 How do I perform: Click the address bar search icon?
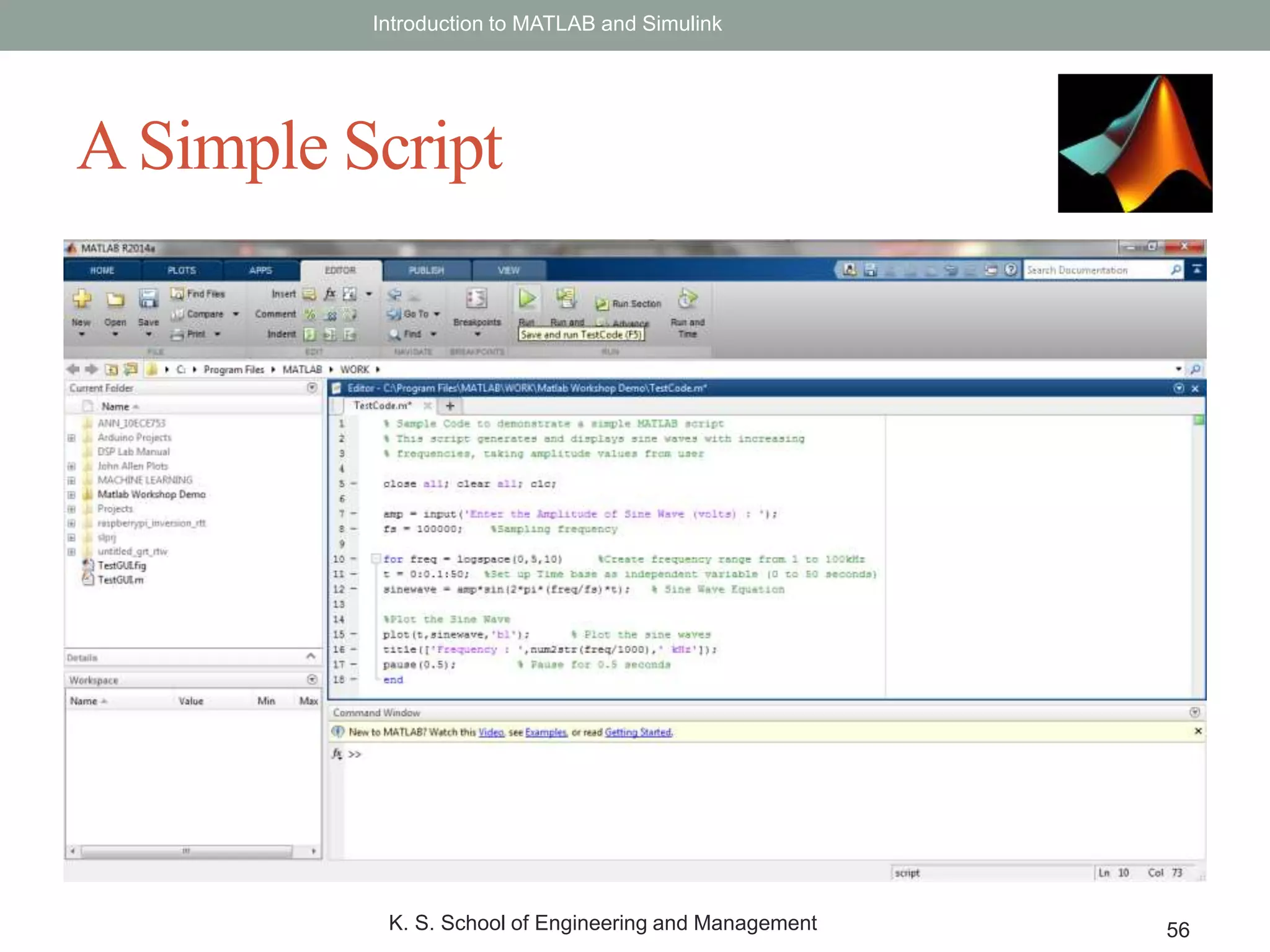(x=1196, y=369)
